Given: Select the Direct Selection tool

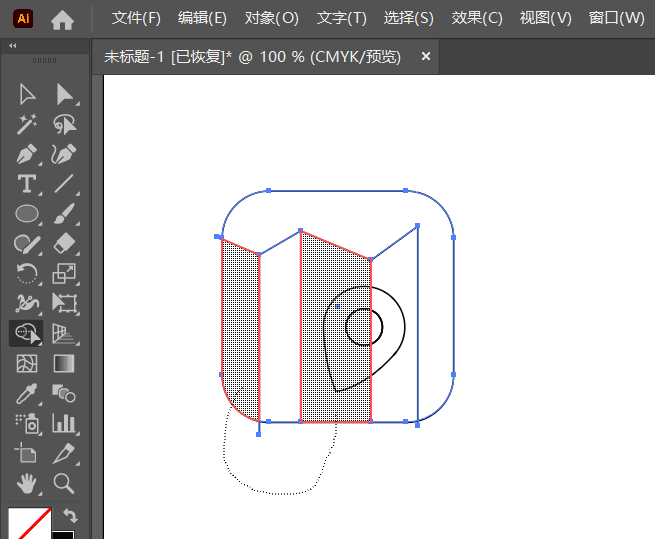Looking at the screenshot, I should pos(65,94).
